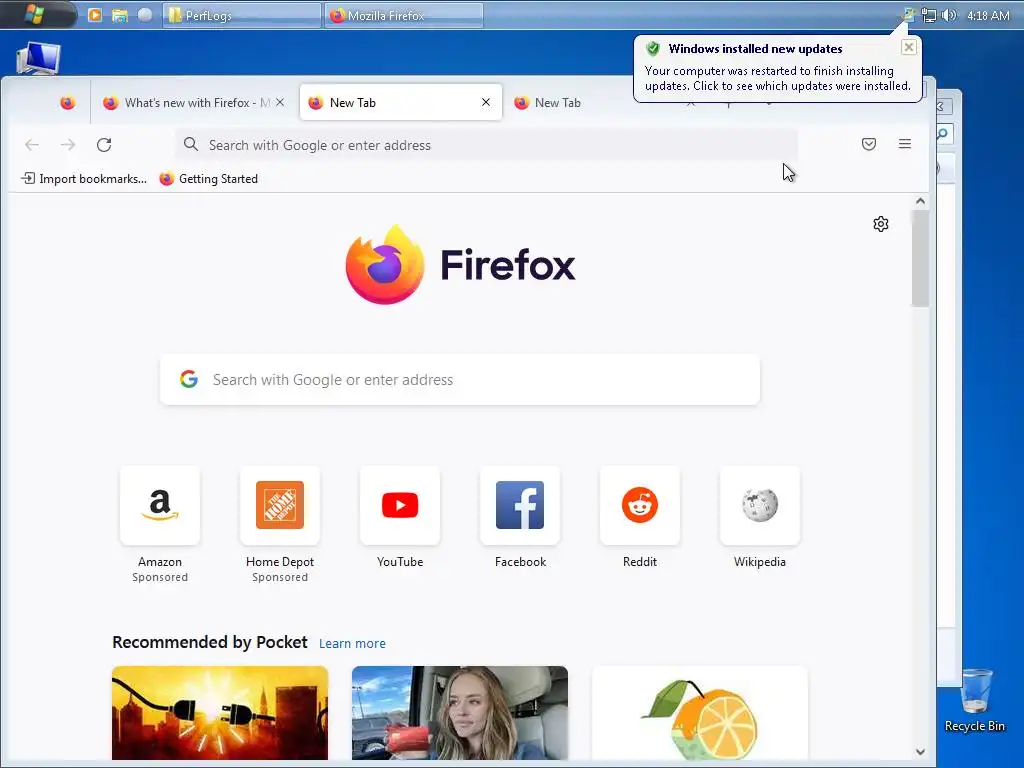Screen dimensions: 1024x768
Task: Click the back navigation arrow
Action: (31, 144)
